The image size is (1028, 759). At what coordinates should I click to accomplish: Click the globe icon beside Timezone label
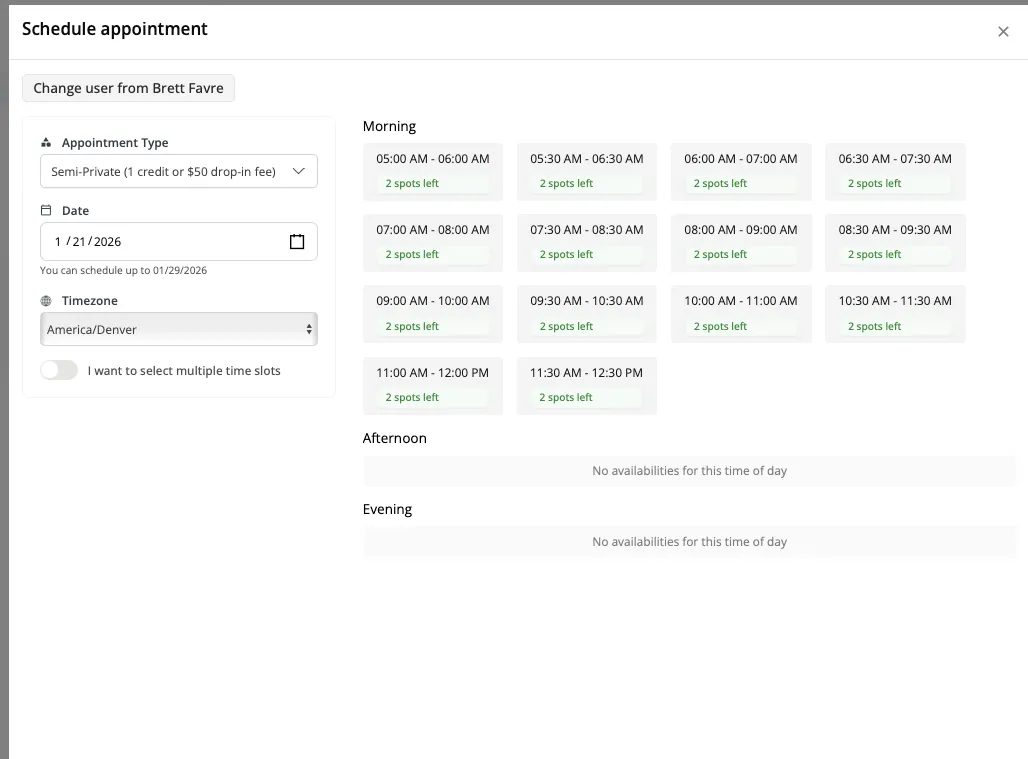pos(46,301)
